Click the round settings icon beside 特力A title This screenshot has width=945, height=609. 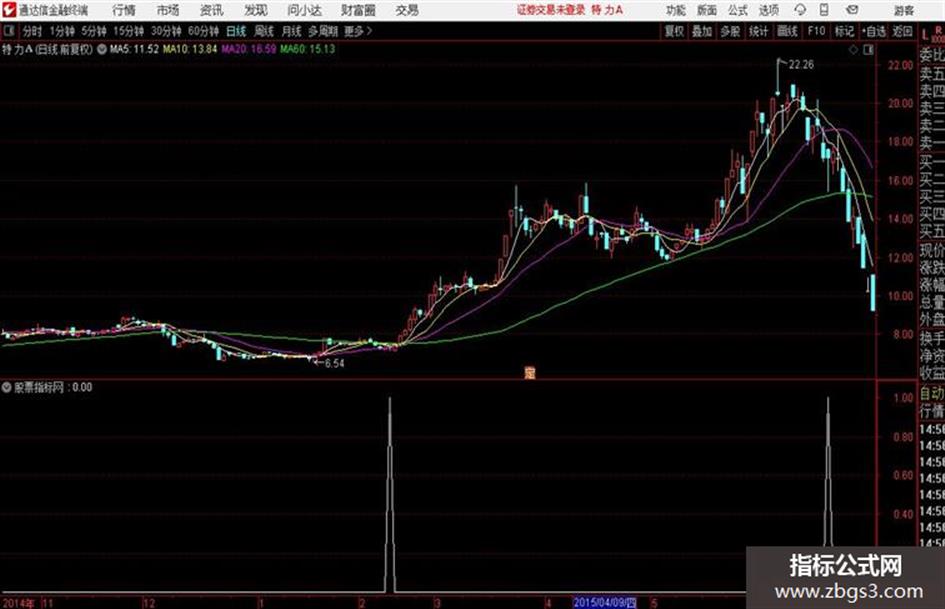tap(102, 49)
